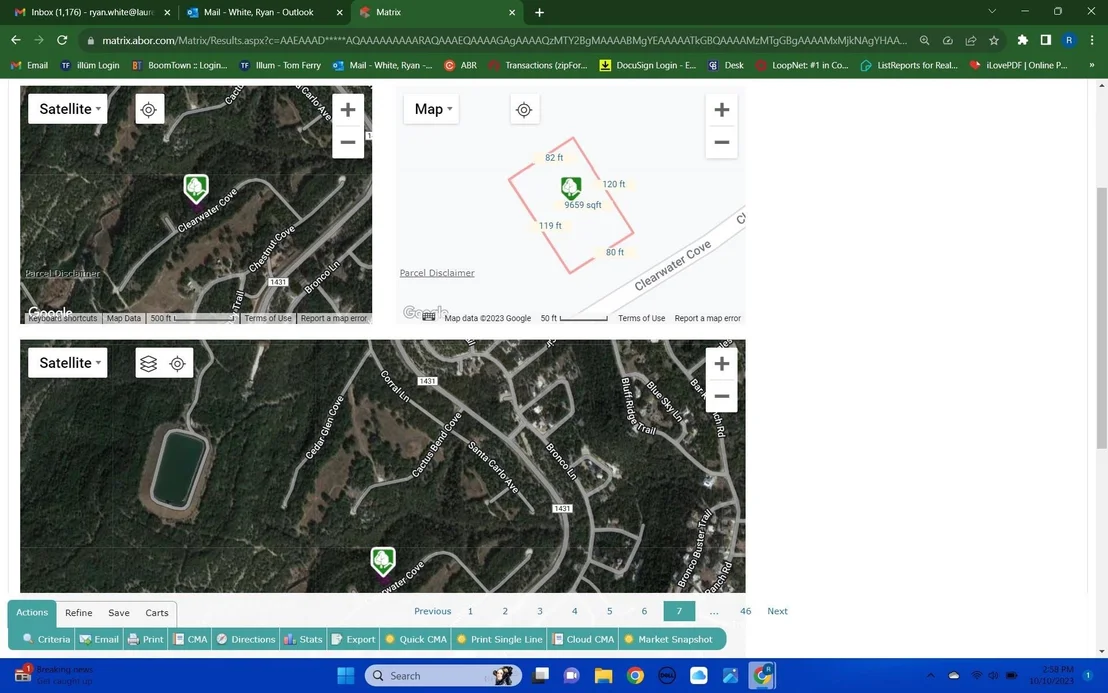This screenshot has width=1108, height=693.
Task: Click the page's vertical scrollbar thumb
Action: 1101,317
